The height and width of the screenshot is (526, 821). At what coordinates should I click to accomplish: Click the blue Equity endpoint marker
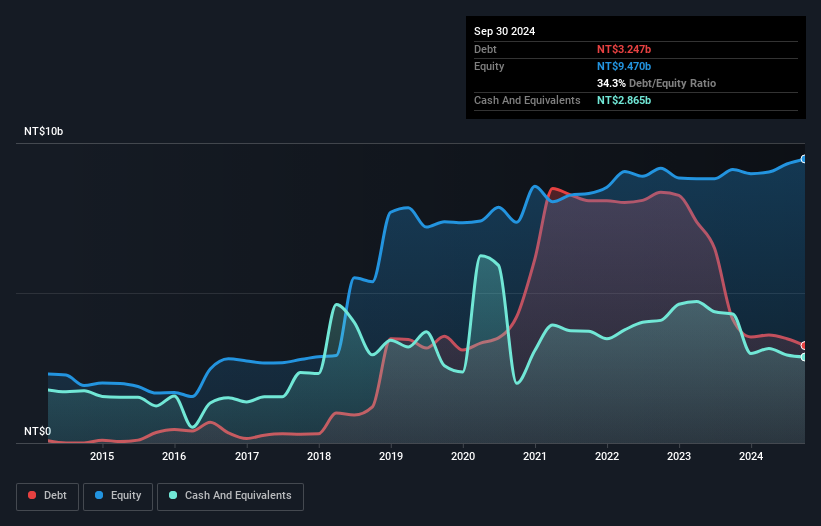click(x=804, y=159)
